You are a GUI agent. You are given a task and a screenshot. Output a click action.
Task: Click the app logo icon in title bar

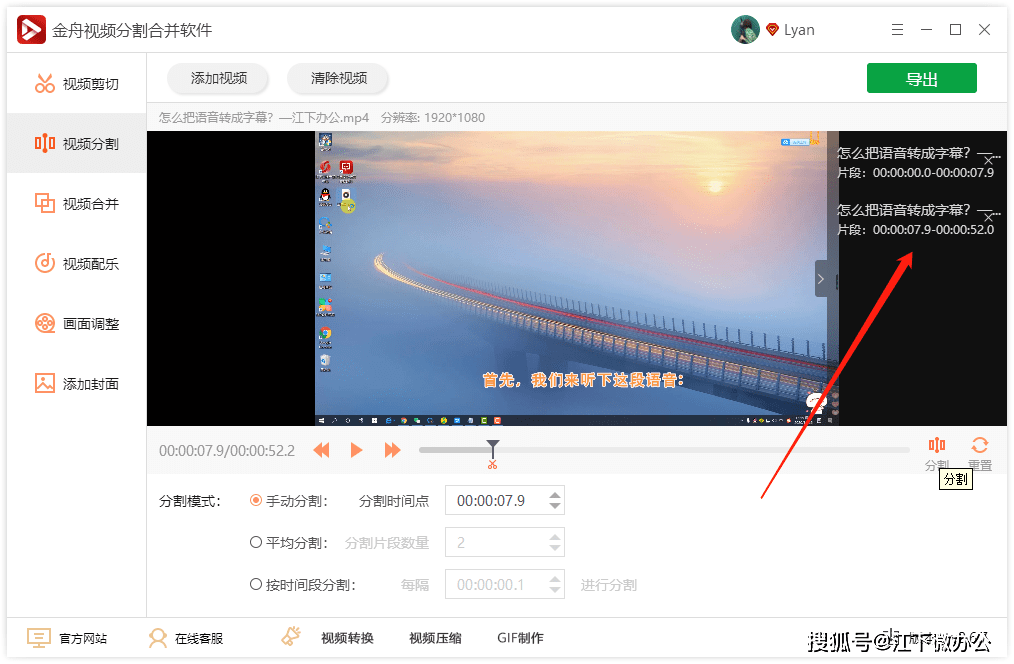tap(31, 30)
